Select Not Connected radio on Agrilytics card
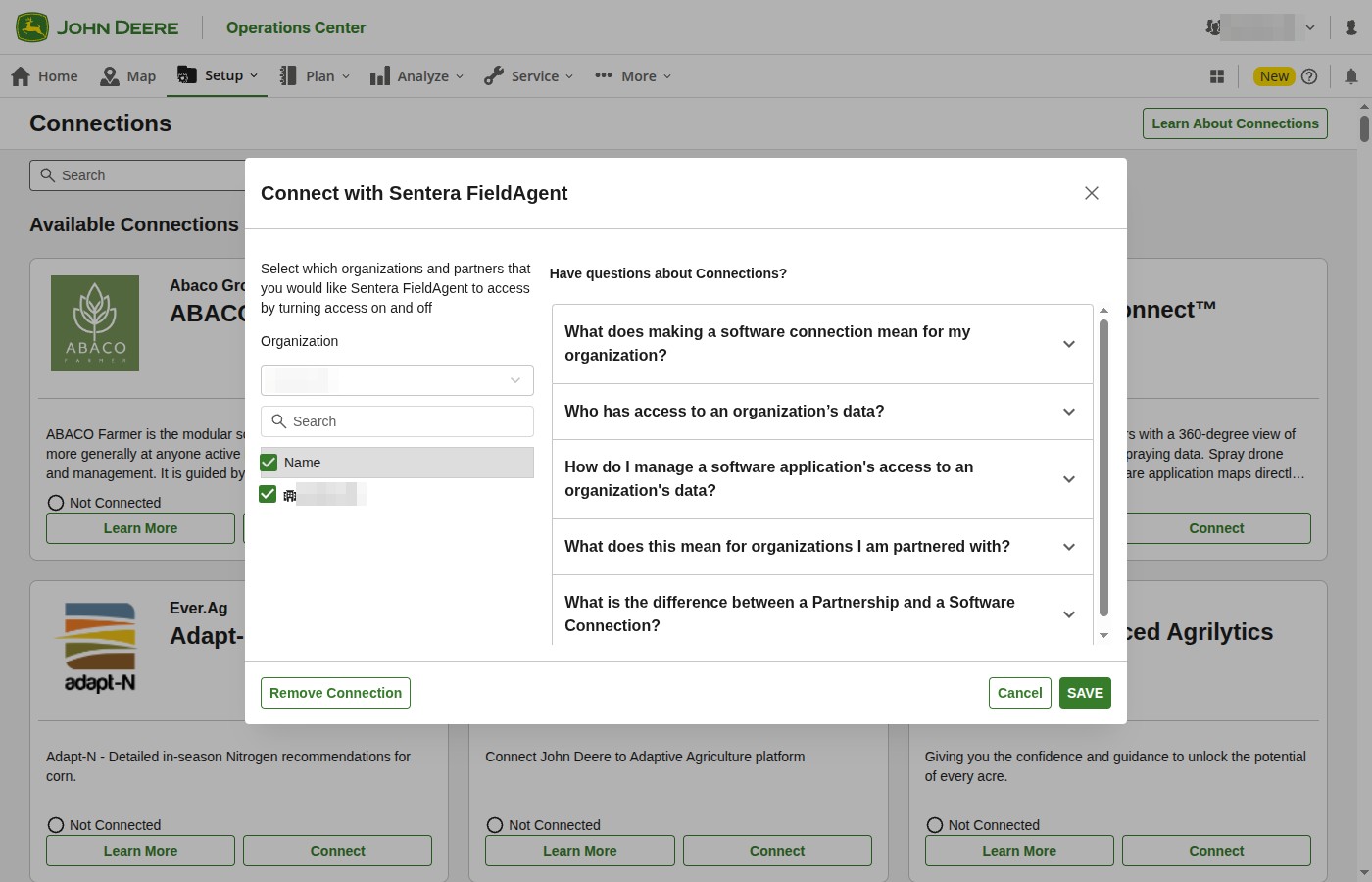The width and height of the screenshot is (1372, 882). [935, 825]
